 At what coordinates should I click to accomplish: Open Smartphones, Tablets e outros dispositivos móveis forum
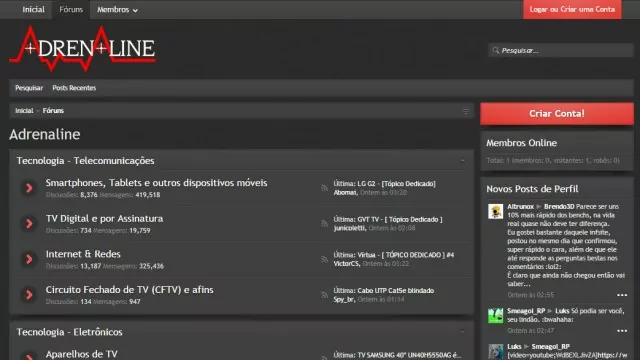tap(156, 183)
